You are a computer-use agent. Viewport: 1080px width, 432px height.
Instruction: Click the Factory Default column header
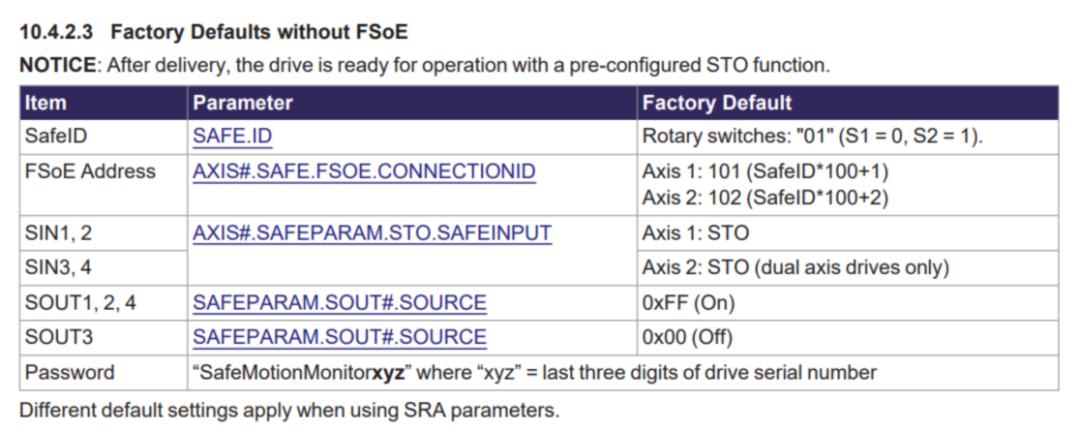coord(848,103)
